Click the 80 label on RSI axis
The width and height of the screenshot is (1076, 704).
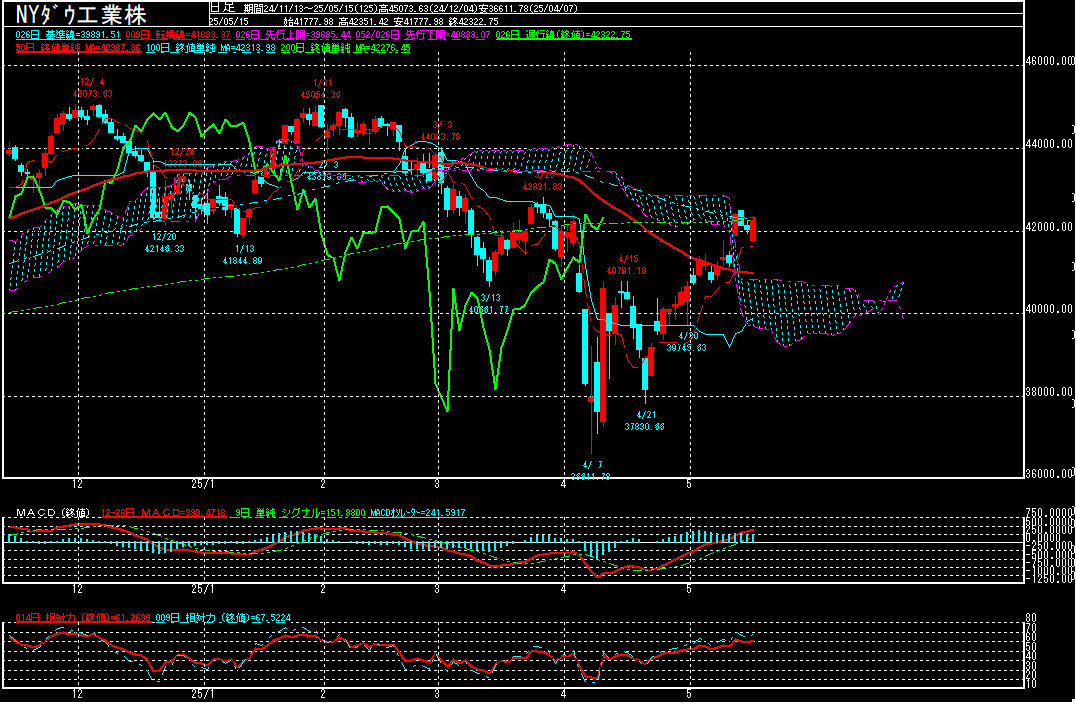click(x=1031, y=618)
